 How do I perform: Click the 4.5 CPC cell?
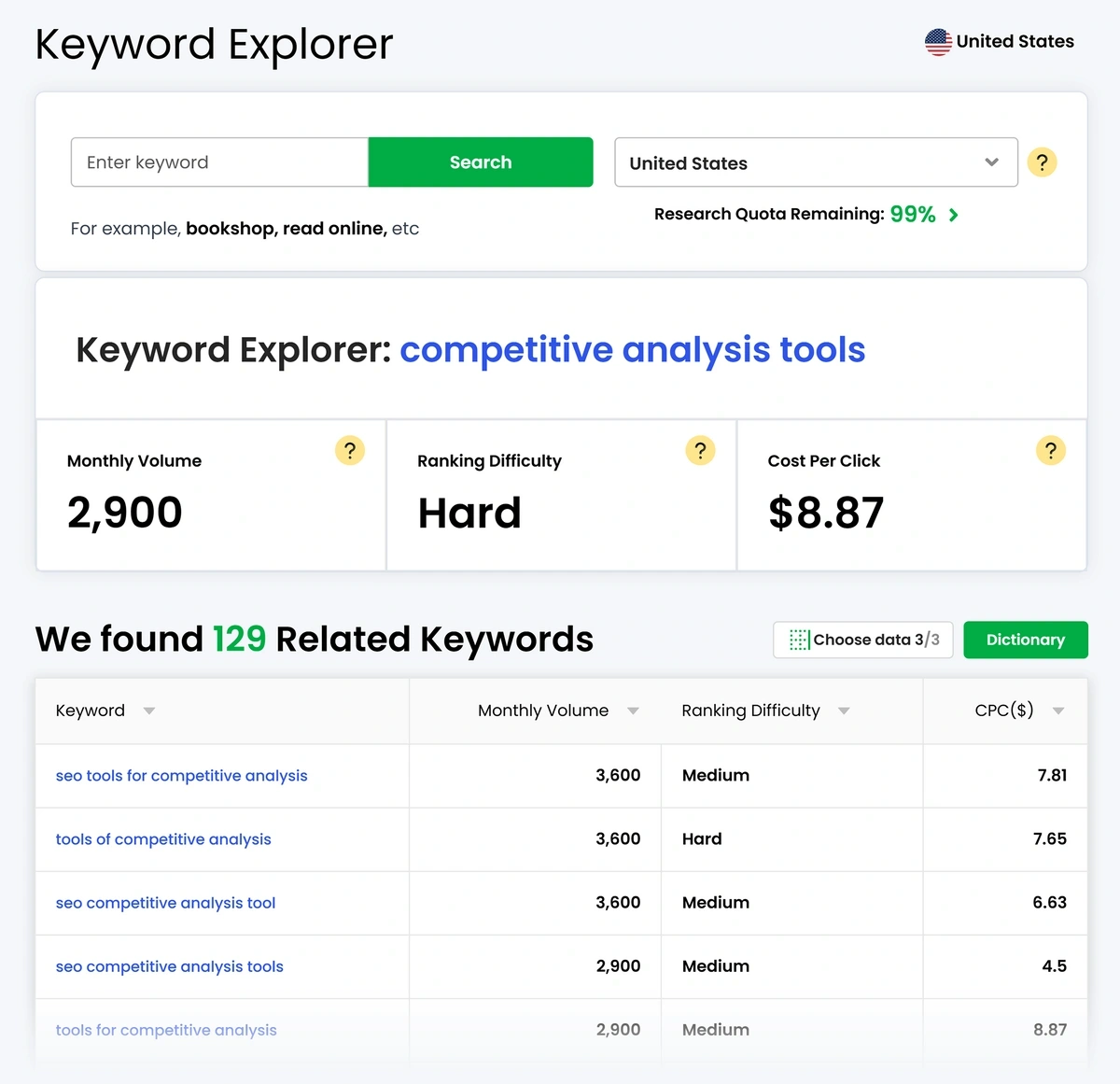click(1055, 965)
